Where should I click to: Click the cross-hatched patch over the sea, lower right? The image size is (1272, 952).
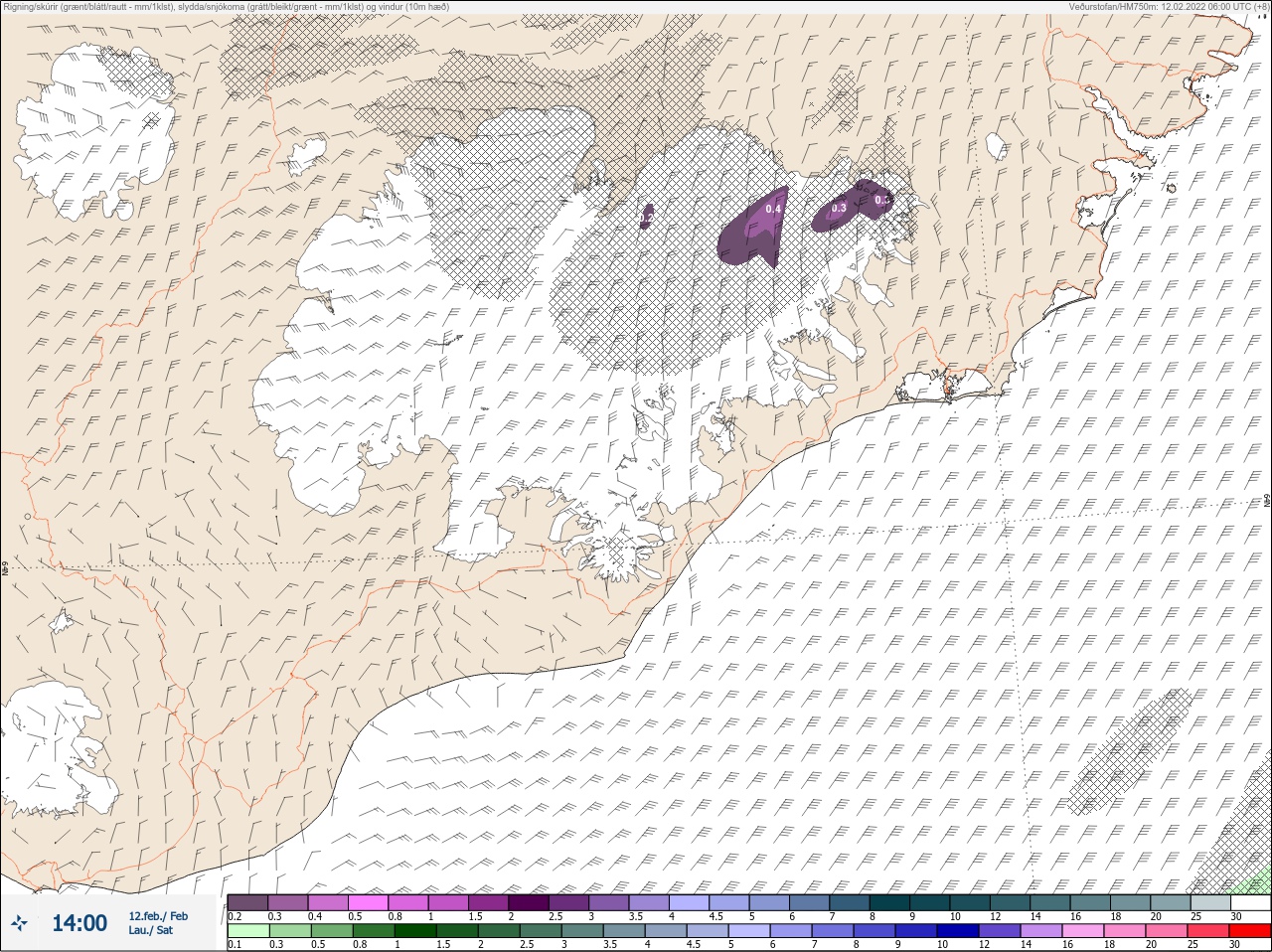coord(1131,752)
